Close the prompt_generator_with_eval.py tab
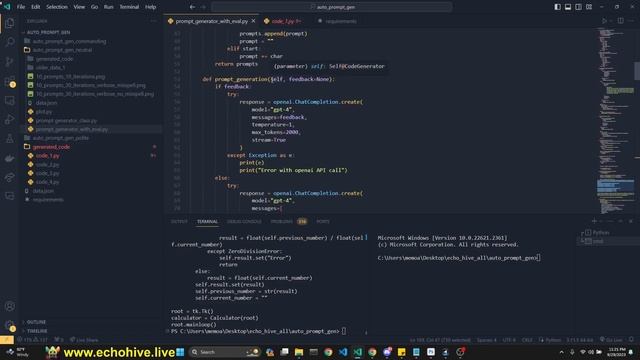Image resolution: width=640 pixels, height=360 pixels. [x=253, y=21]
